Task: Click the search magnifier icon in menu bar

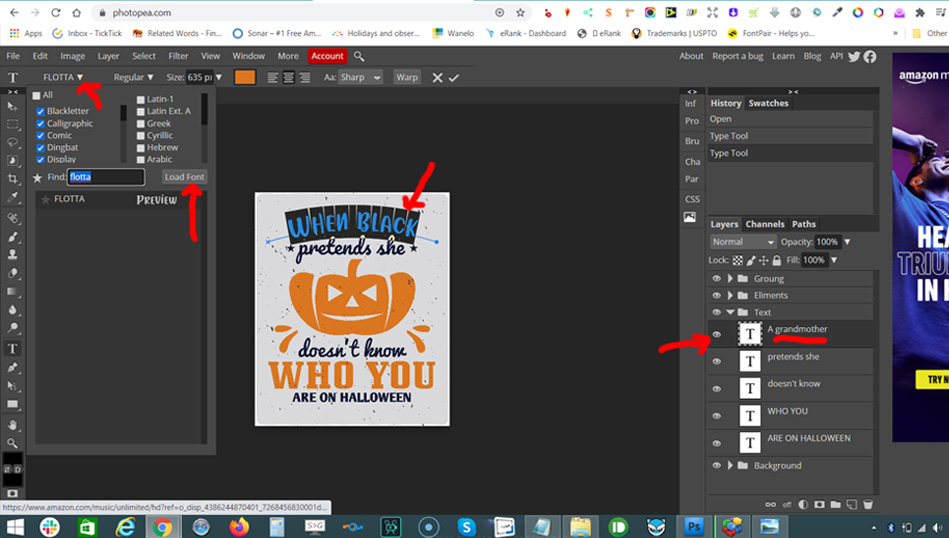Action: 359,56
